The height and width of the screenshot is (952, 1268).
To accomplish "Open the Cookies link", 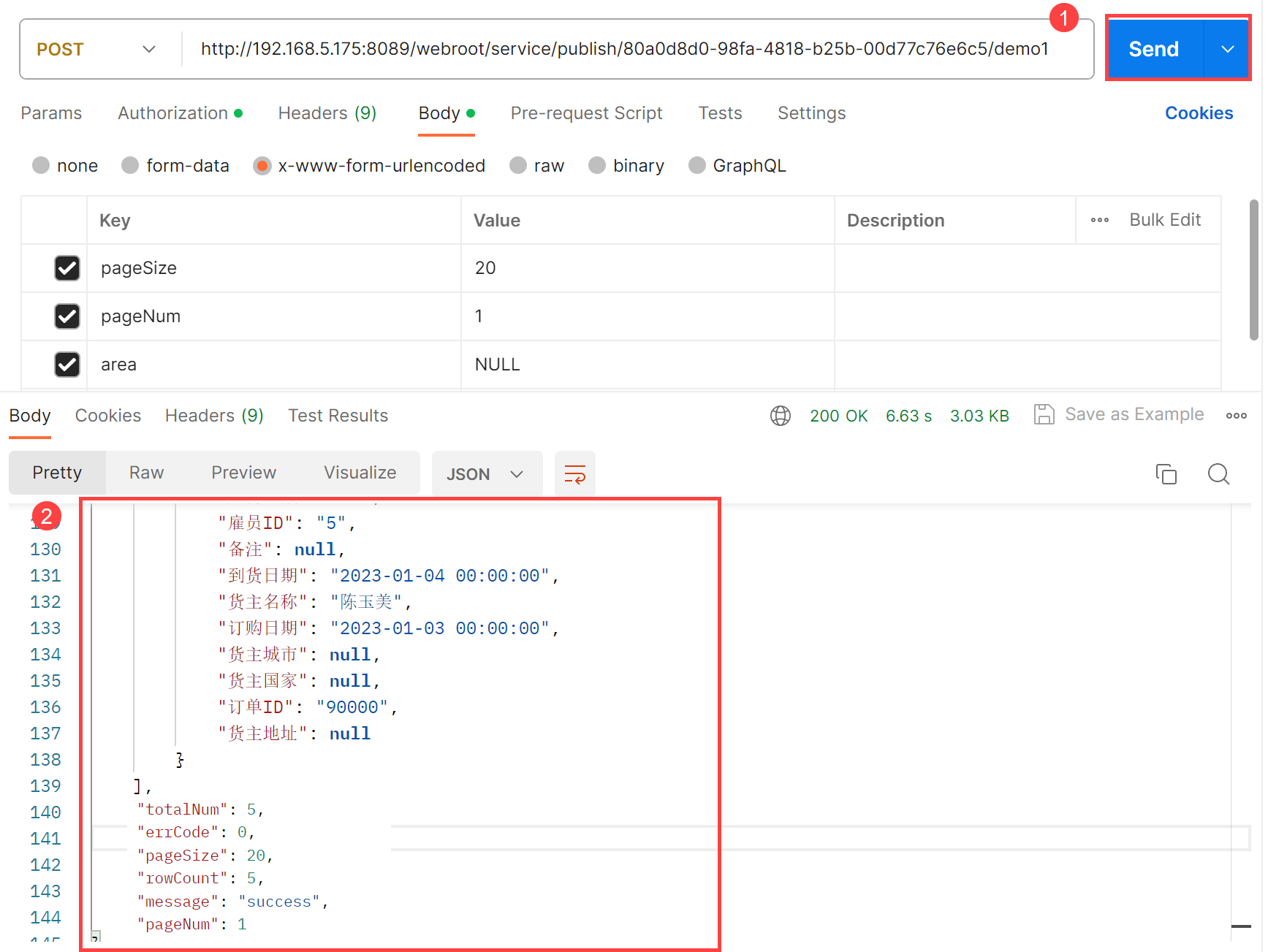I will coord(1199,113).
